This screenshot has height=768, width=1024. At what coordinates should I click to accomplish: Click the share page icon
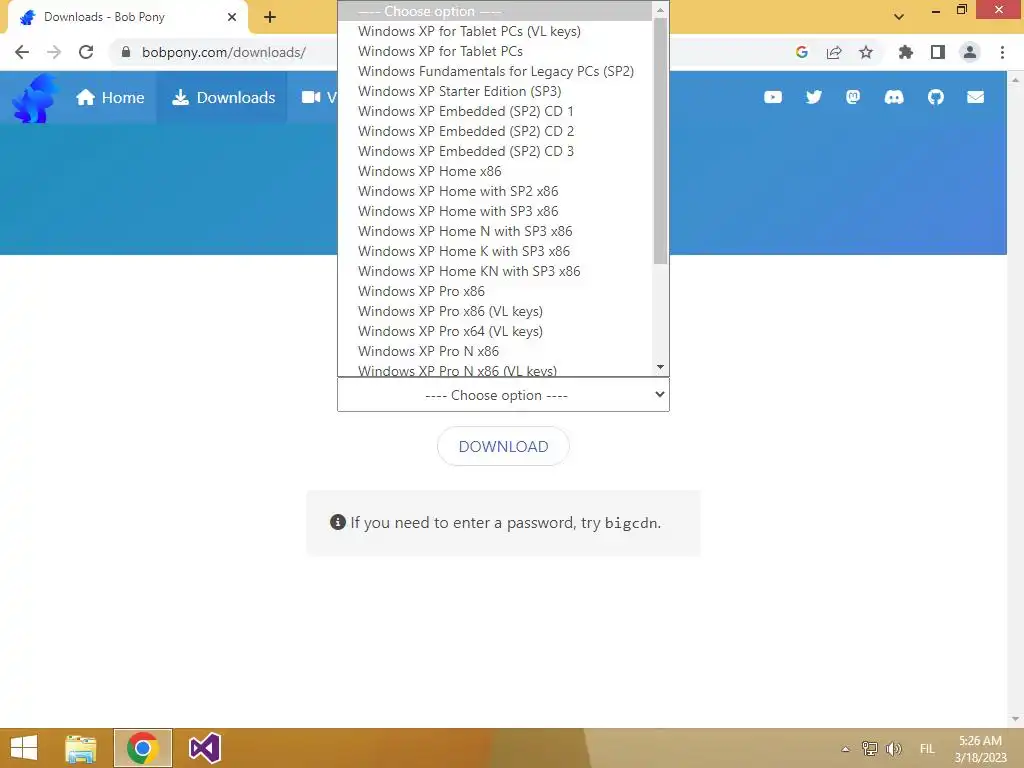(834, 52)
